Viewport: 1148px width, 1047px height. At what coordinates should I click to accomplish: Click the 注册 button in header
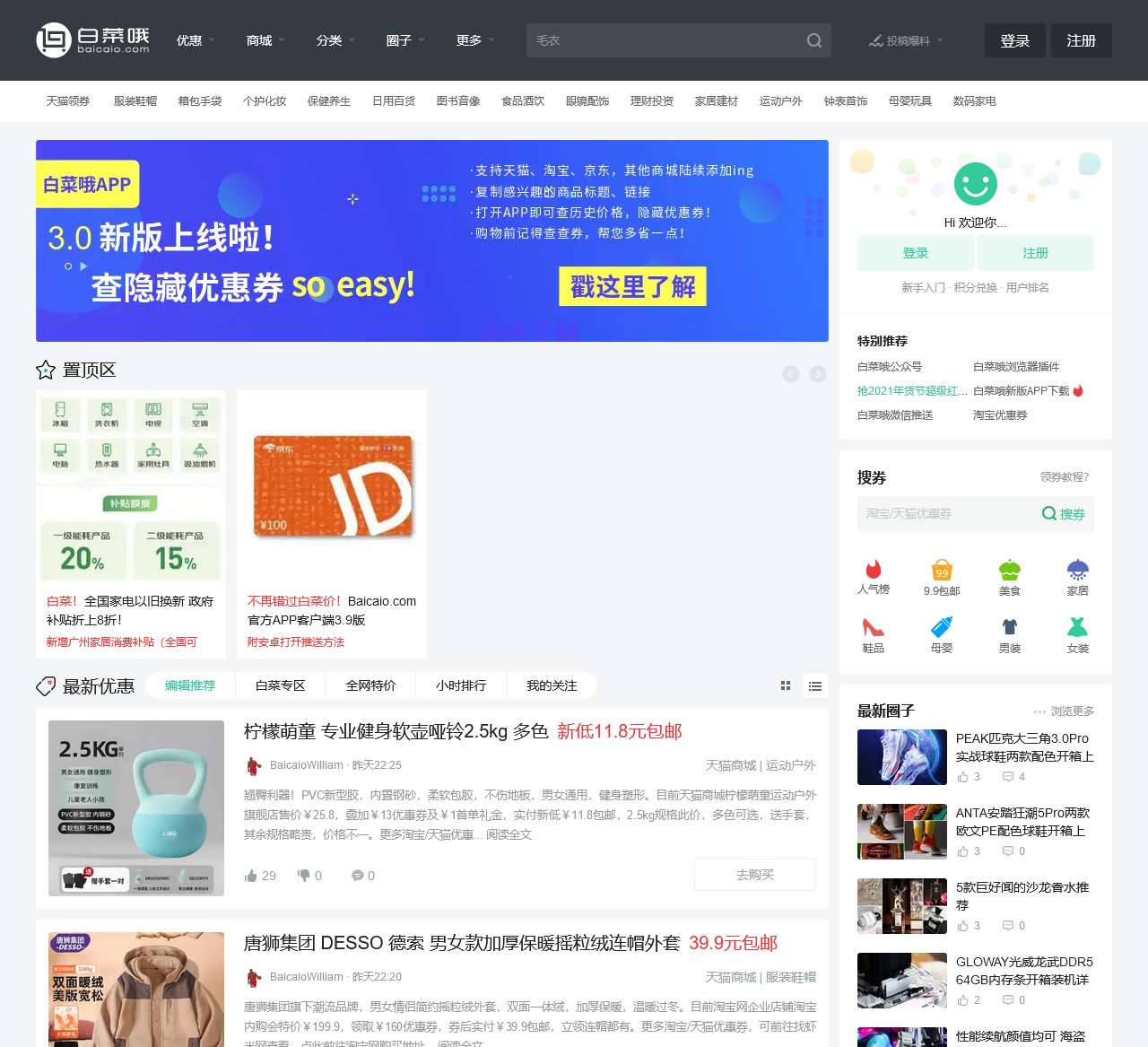click(1082, 40)
